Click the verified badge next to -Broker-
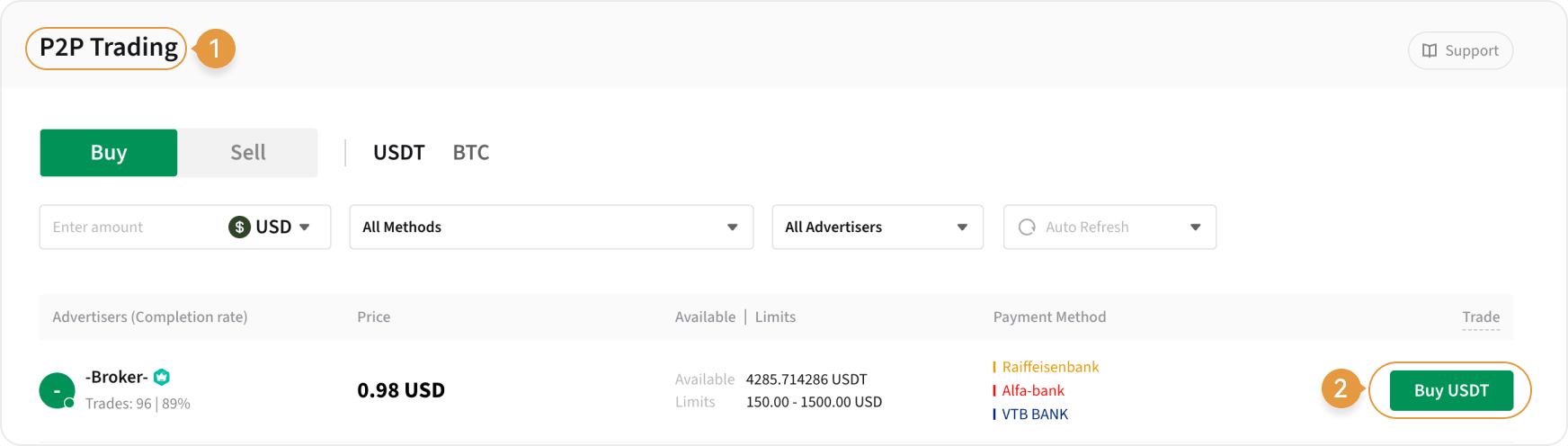The width and height of the screenshot is (1568, 446). 162,377
